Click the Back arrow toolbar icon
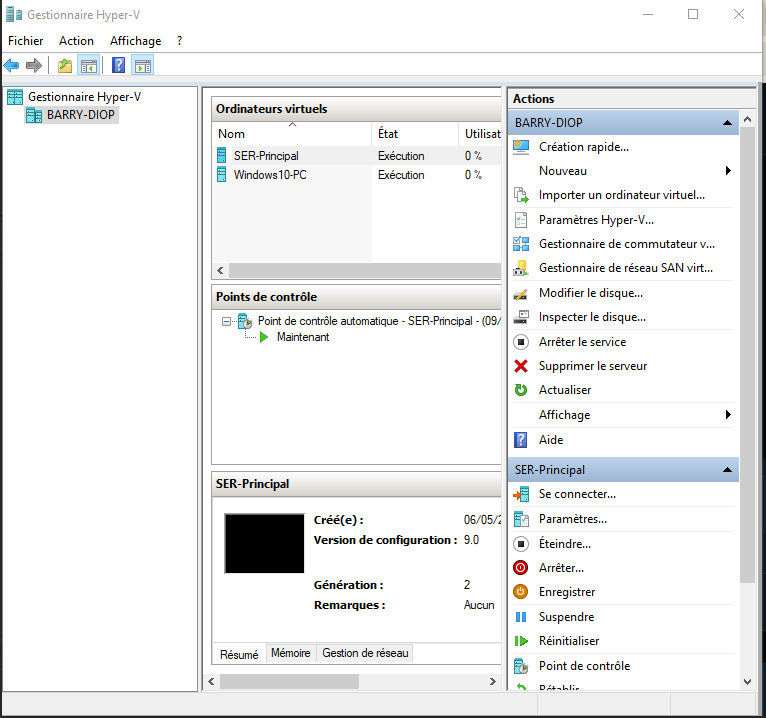Viewport: 766px width, 718px height. pos(11,65)
